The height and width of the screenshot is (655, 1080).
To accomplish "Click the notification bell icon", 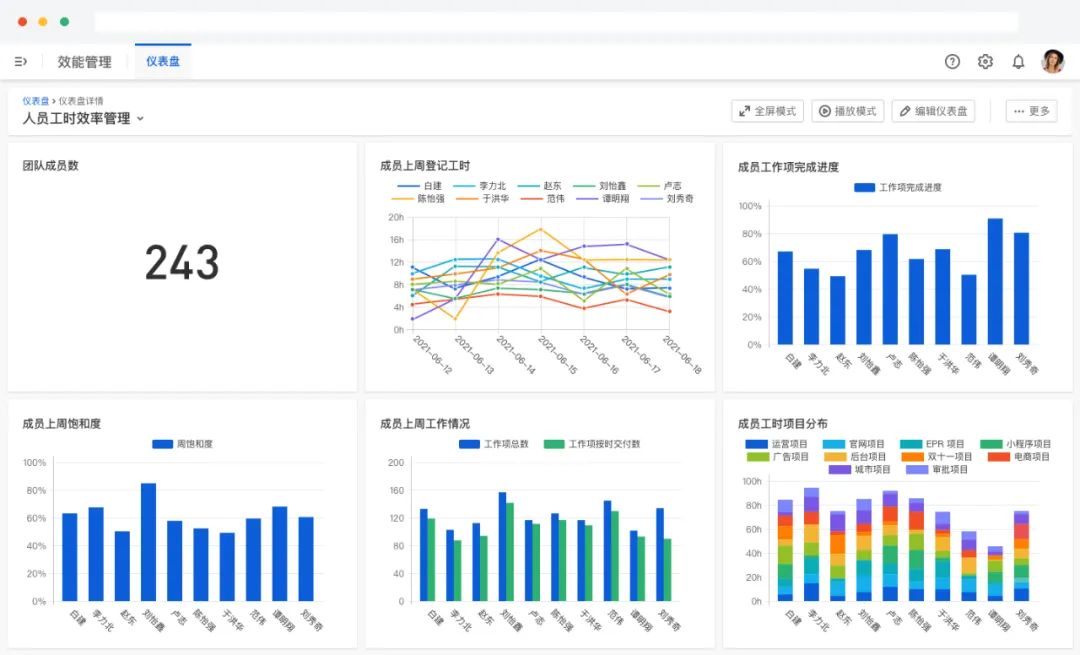I will pyautogui.click(x=1018, y=62).
